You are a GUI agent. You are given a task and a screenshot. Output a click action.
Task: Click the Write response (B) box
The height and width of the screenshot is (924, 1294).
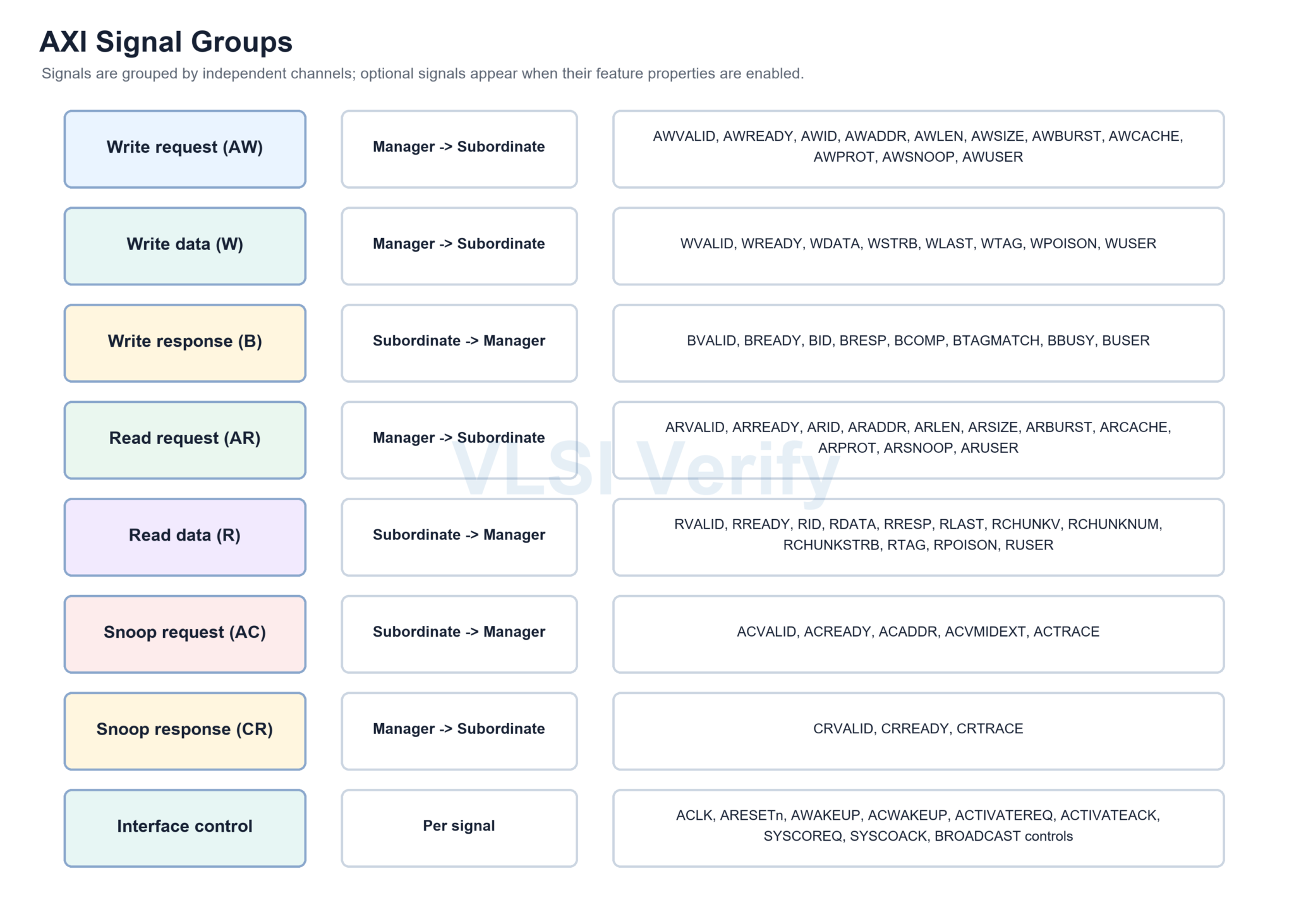pyautogui.click(x=185, y=344)
